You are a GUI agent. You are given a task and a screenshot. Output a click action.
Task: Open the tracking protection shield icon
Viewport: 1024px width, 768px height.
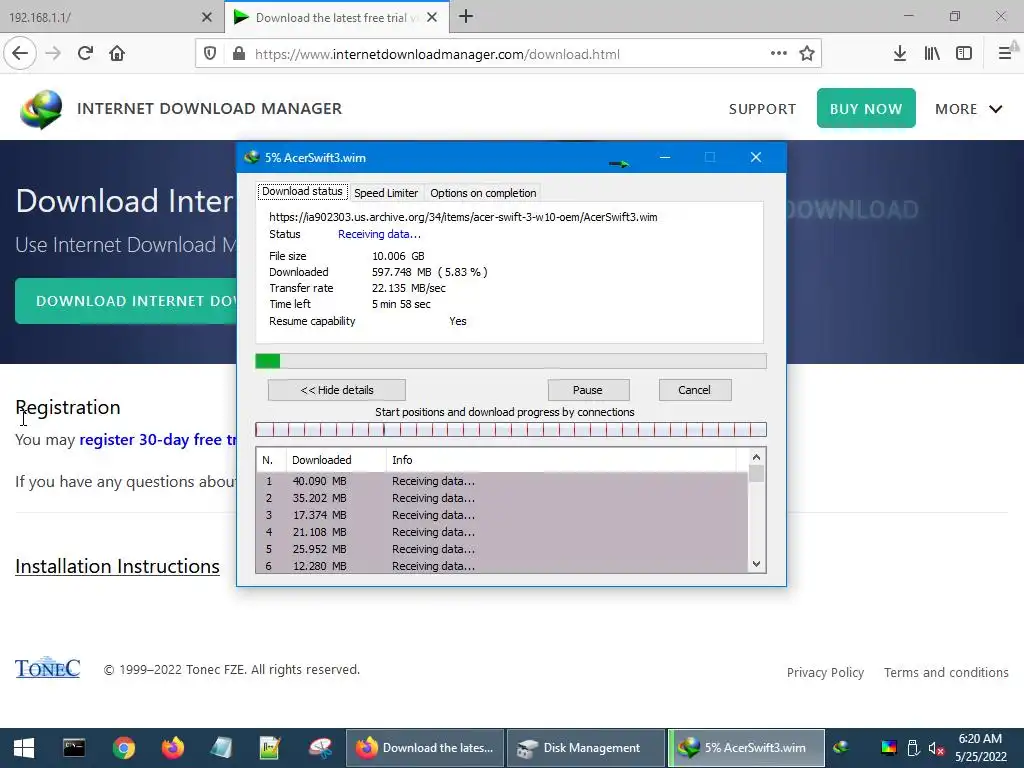(x=210, y=54)
